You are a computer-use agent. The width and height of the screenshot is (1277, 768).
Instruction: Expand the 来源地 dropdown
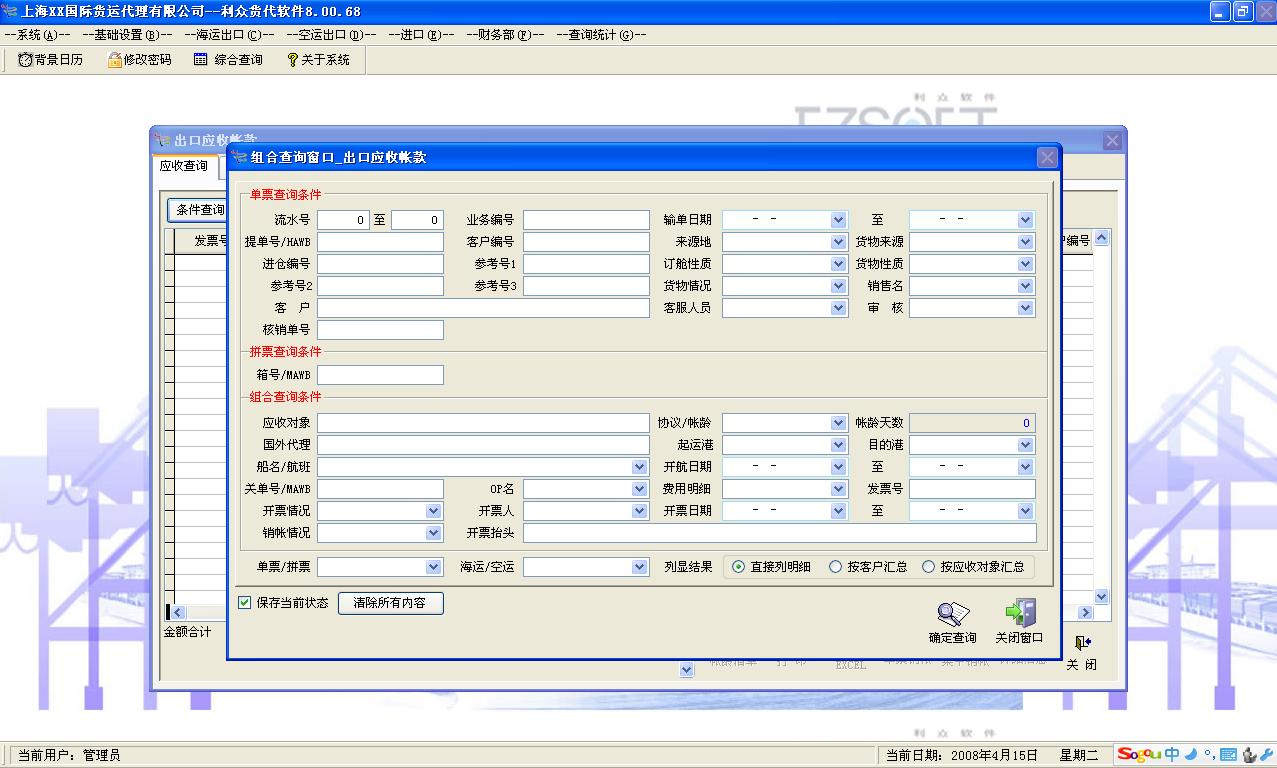click(838, 242)
